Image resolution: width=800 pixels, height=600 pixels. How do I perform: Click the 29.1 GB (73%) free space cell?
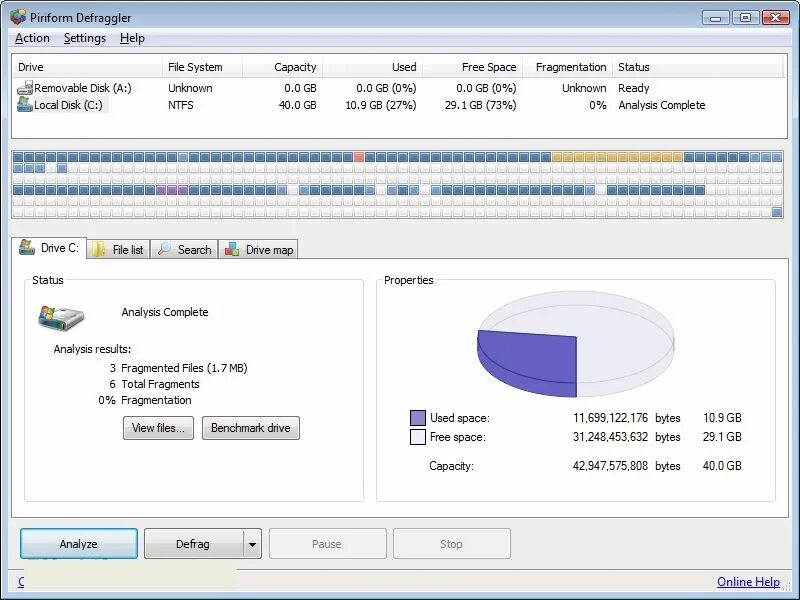pyautogui.click(x=480, y=105)
